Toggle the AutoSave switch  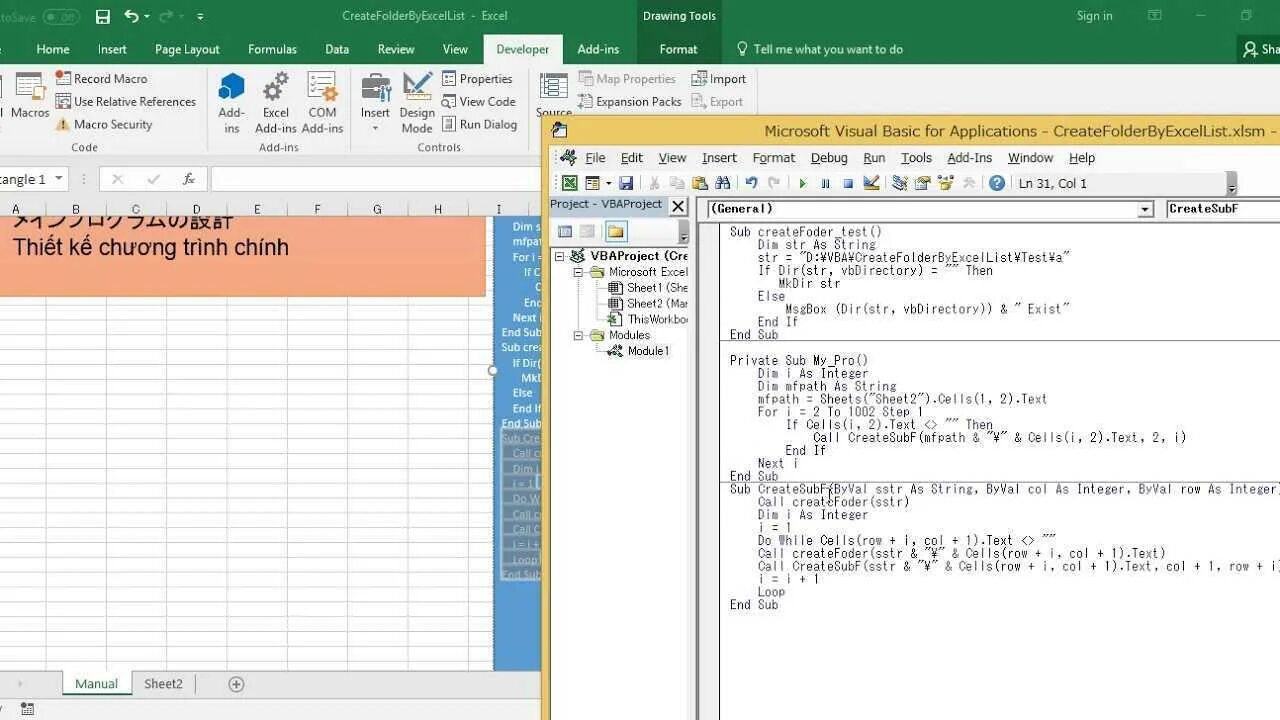[61, 16]
